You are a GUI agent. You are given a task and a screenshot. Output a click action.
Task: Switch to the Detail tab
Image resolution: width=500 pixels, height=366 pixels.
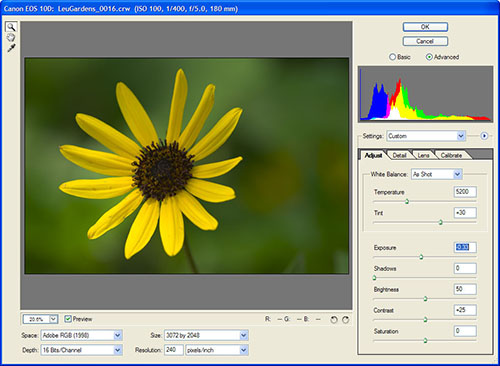click(x=399, y=155)
